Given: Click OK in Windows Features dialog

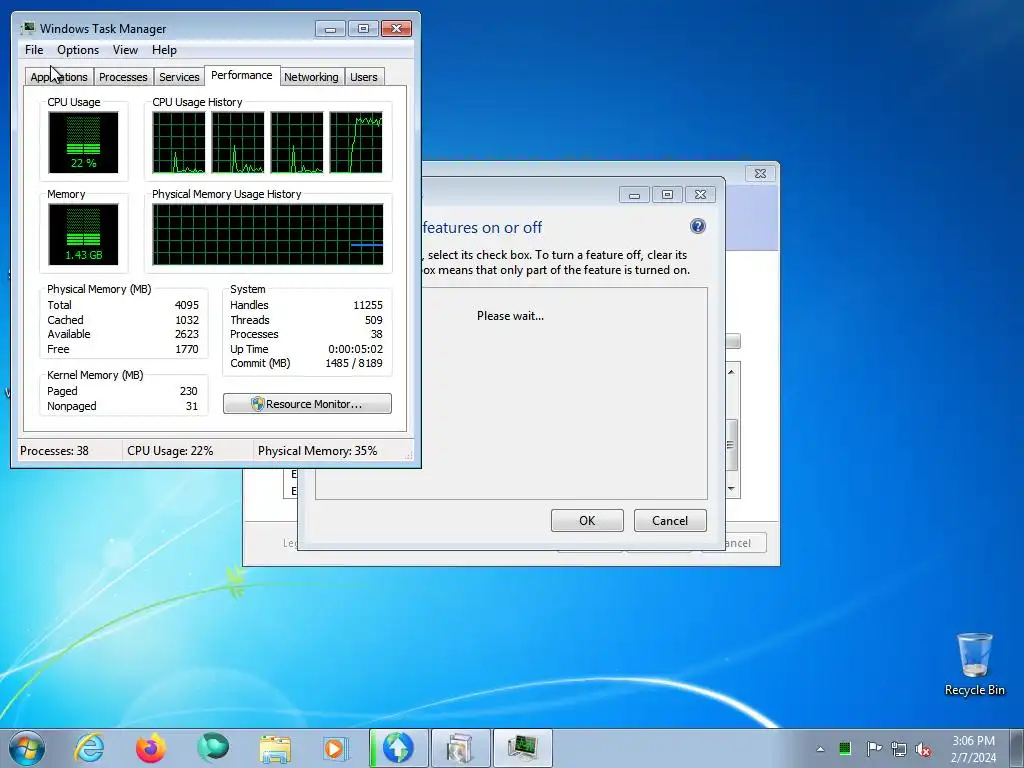Looking at the screenshot, I should 587,520.
